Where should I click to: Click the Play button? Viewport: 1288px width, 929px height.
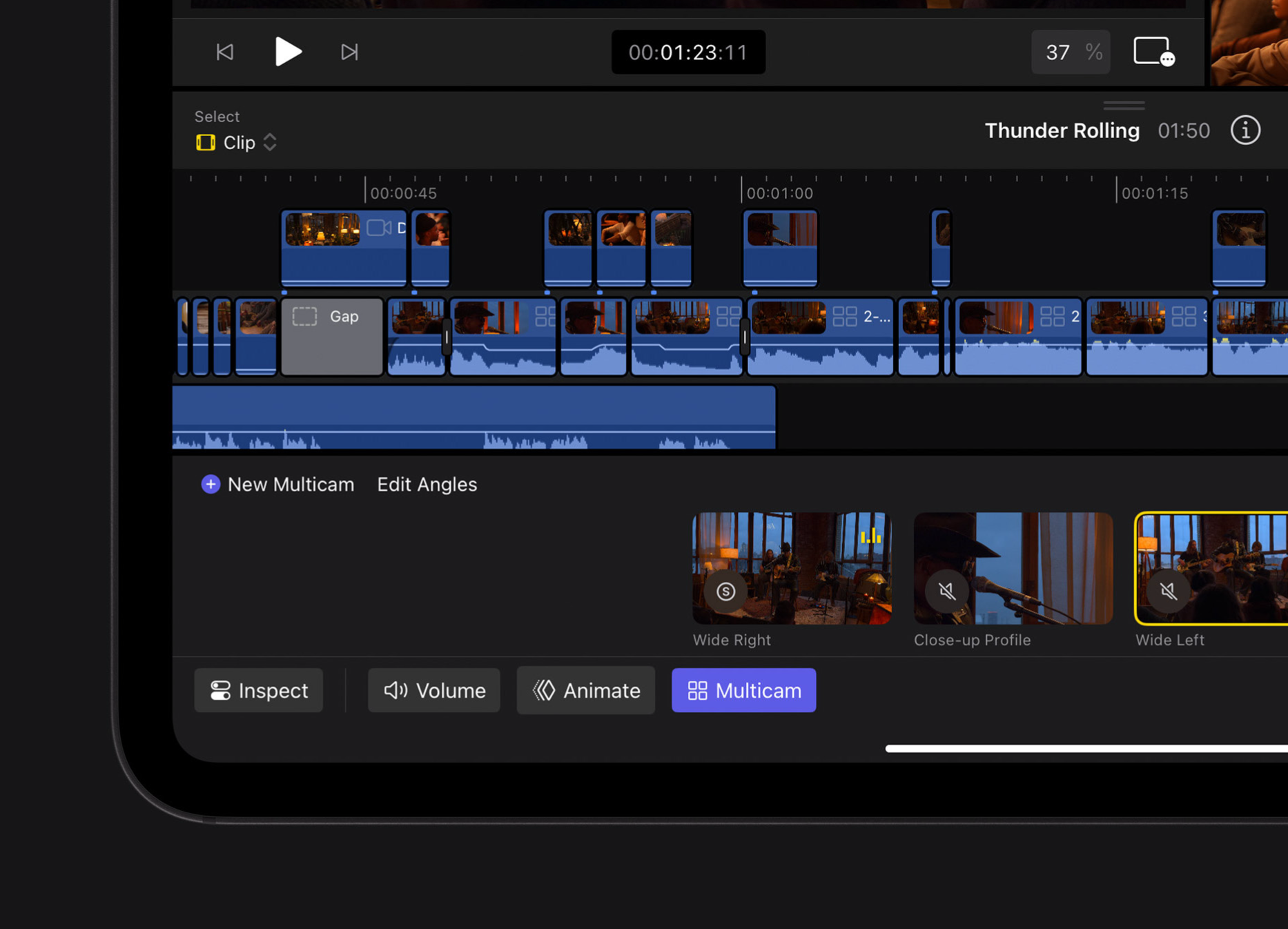click(288, 52)
